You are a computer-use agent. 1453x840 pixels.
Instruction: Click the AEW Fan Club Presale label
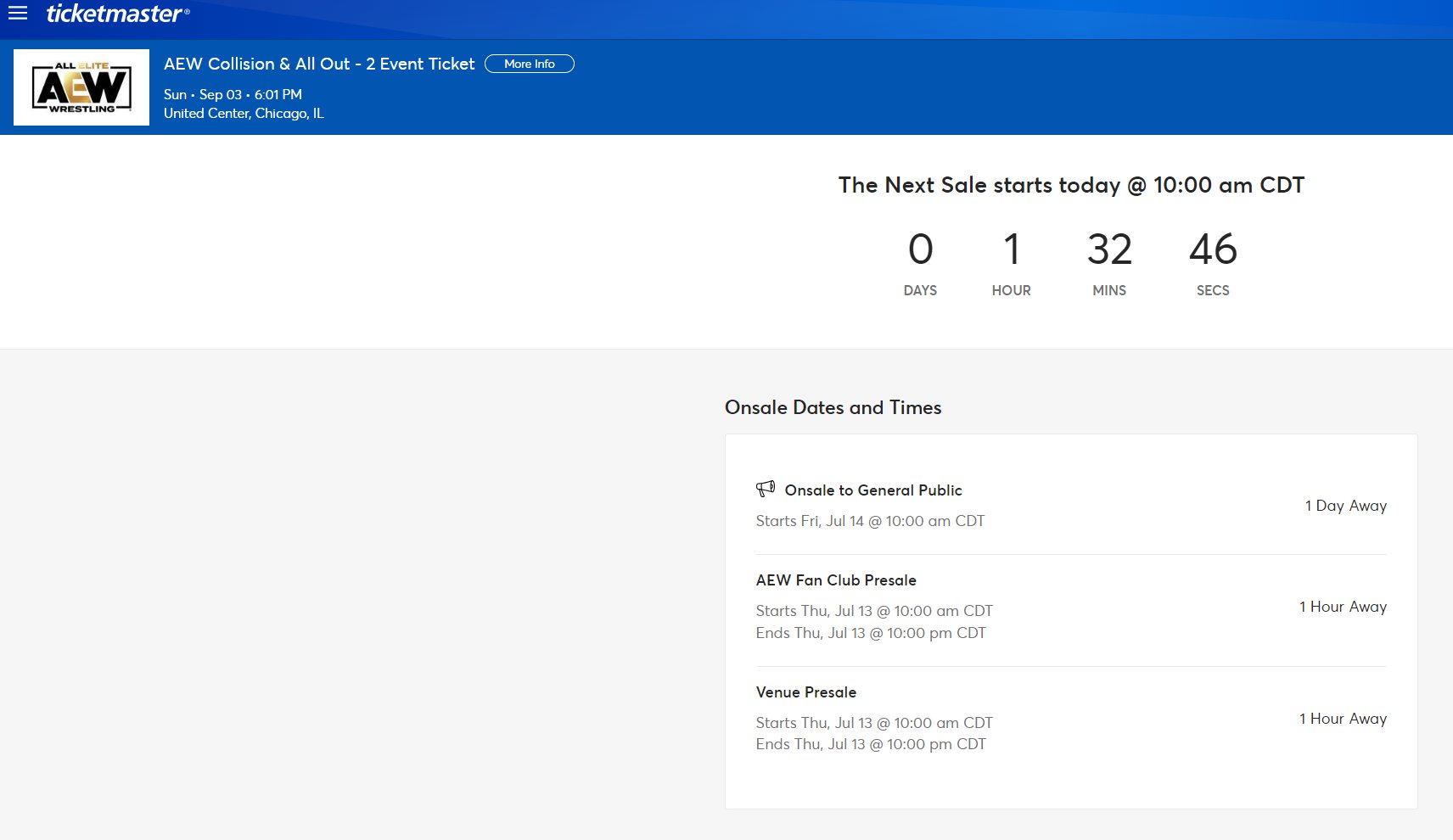[836, 580]
